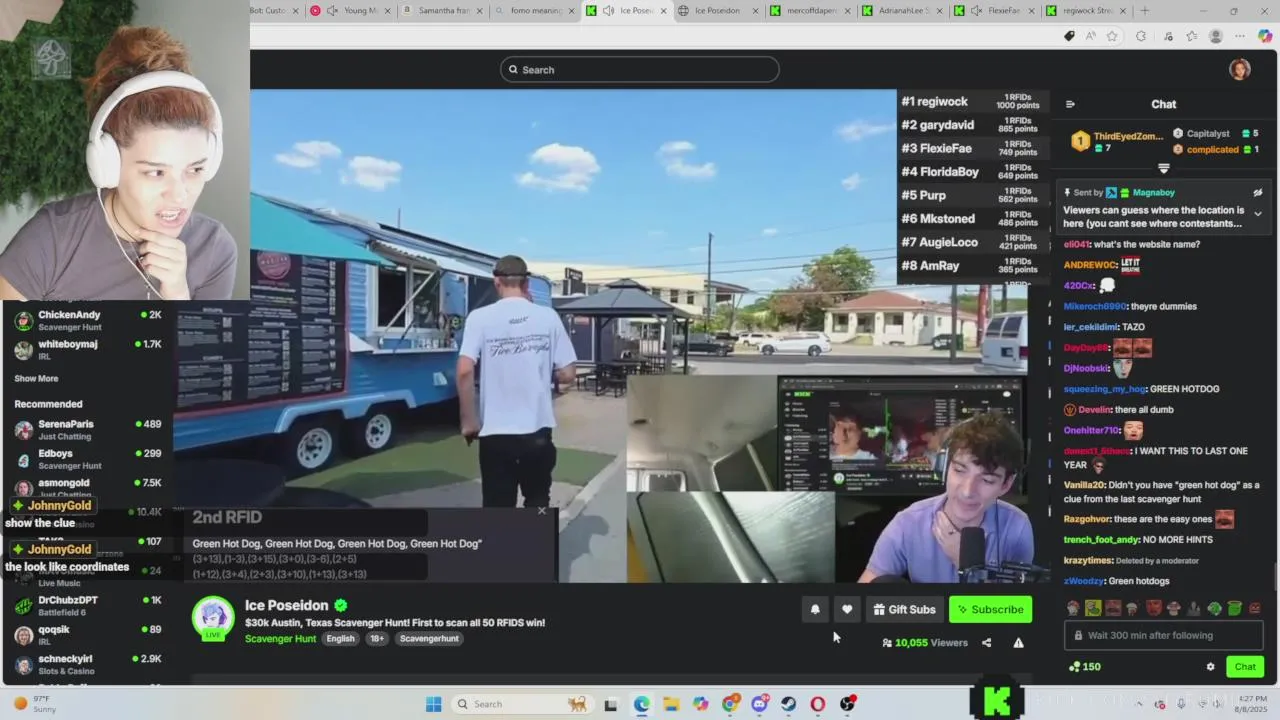The height and width of the screenshot is (720, 1280).
Task: Open the Copilot sidebar icon
Action: point(1265,36)
